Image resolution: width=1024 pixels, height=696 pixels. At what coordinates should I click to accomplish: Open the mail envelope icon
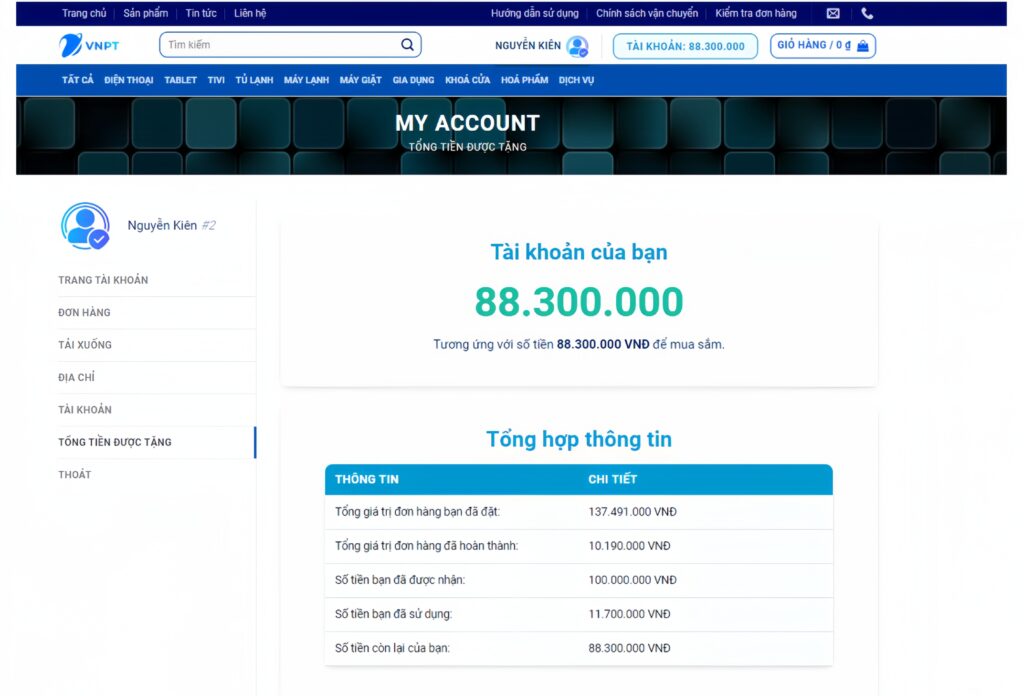coord(833,14)
